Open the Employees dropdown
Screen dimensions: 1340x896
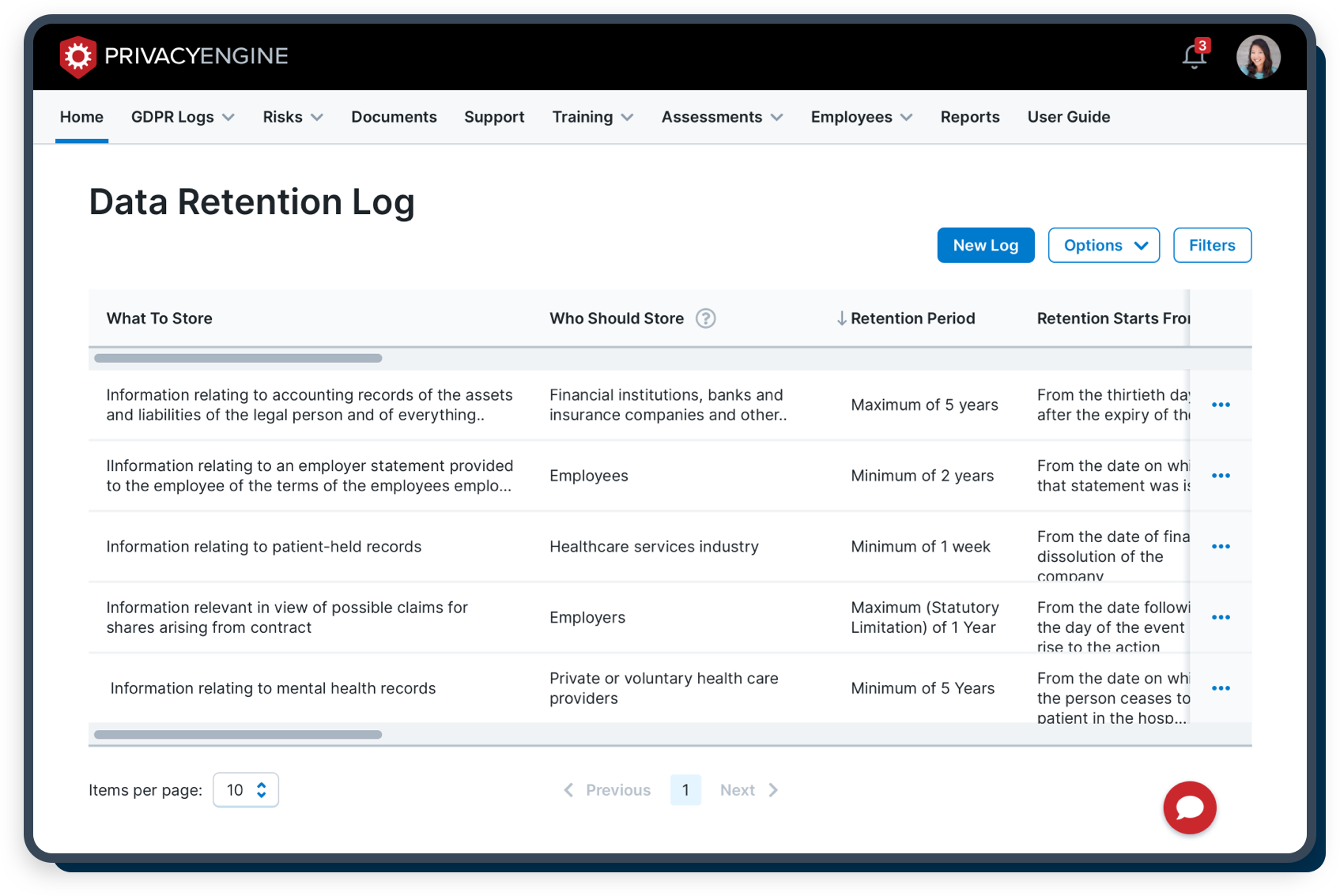(861, 117)
